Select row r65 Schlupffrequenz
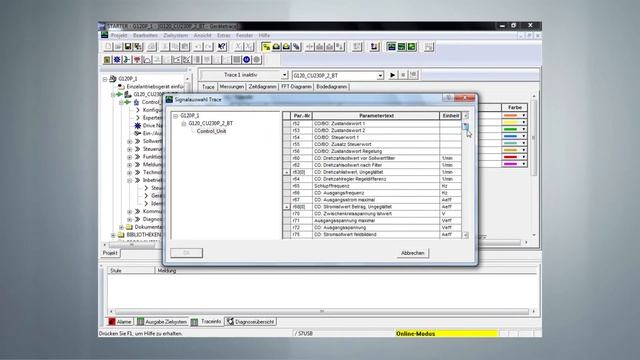The width and height of the screenshot is (640, 360). pyautogui.click(x=373, y=186)
